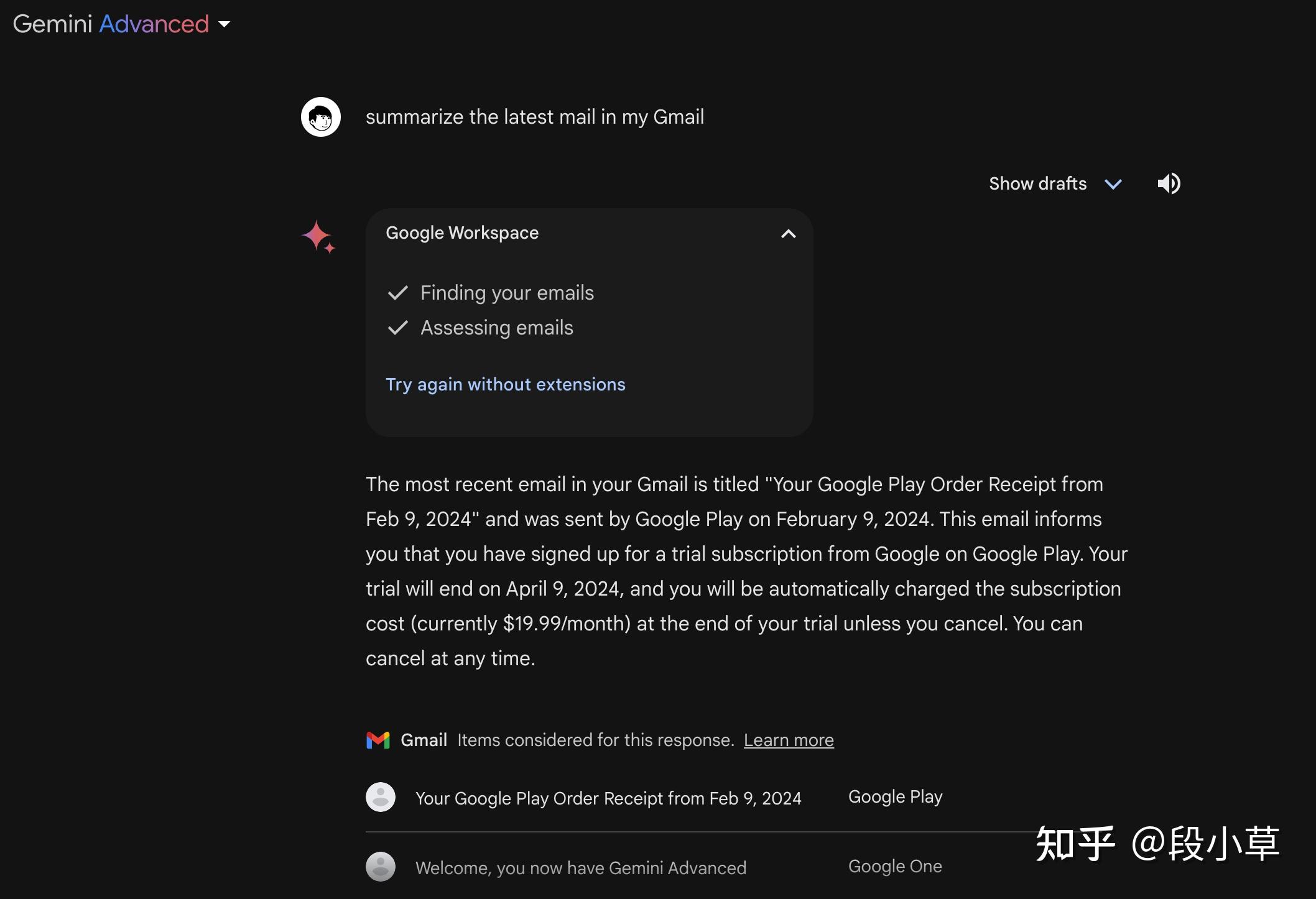Open Welcome Gemini Advanced email item
This screenshot has height=899, width=1316.
click(x=580, y=868)
